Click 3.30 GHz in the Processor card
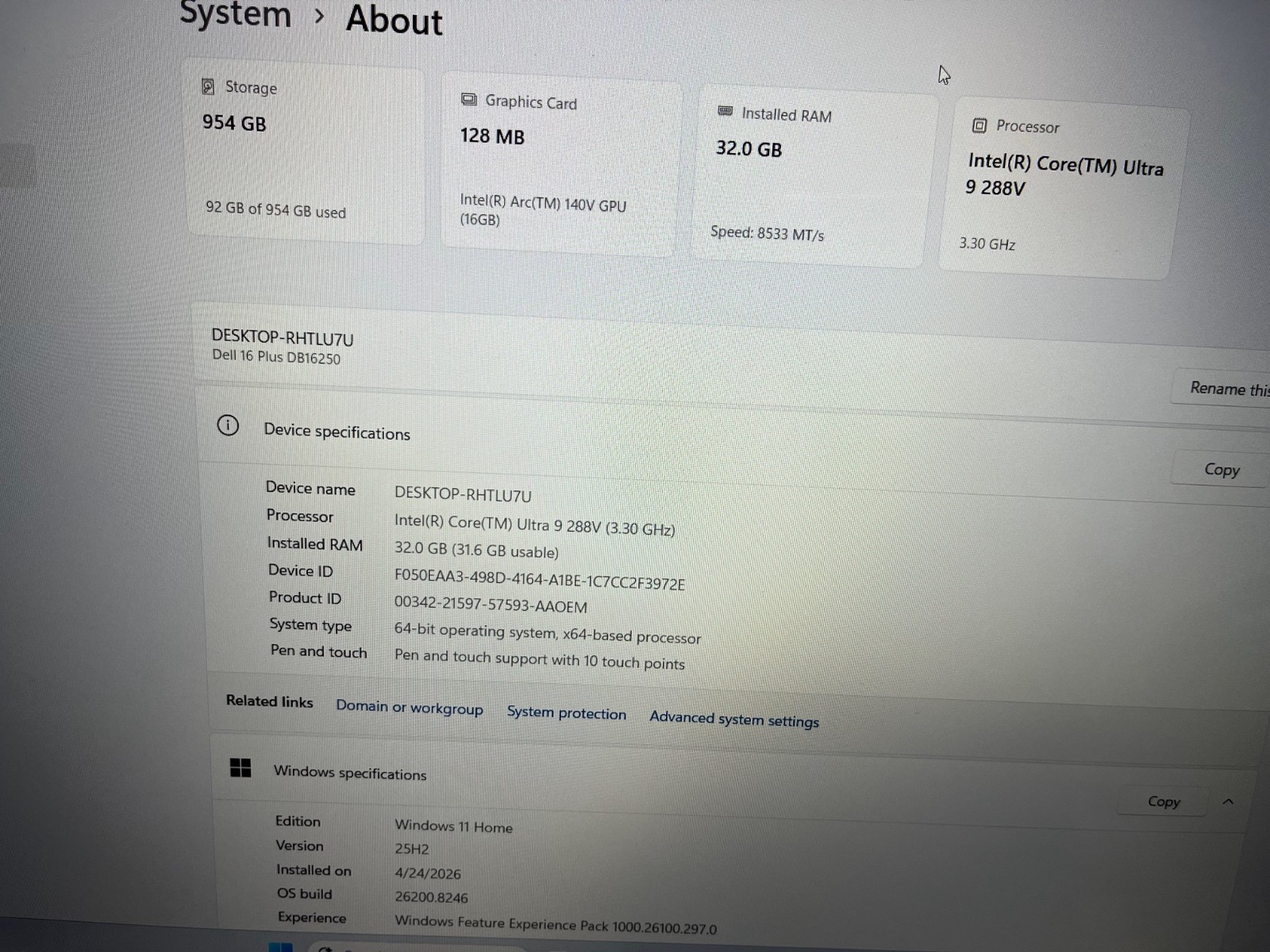 (x=987, y=244)
